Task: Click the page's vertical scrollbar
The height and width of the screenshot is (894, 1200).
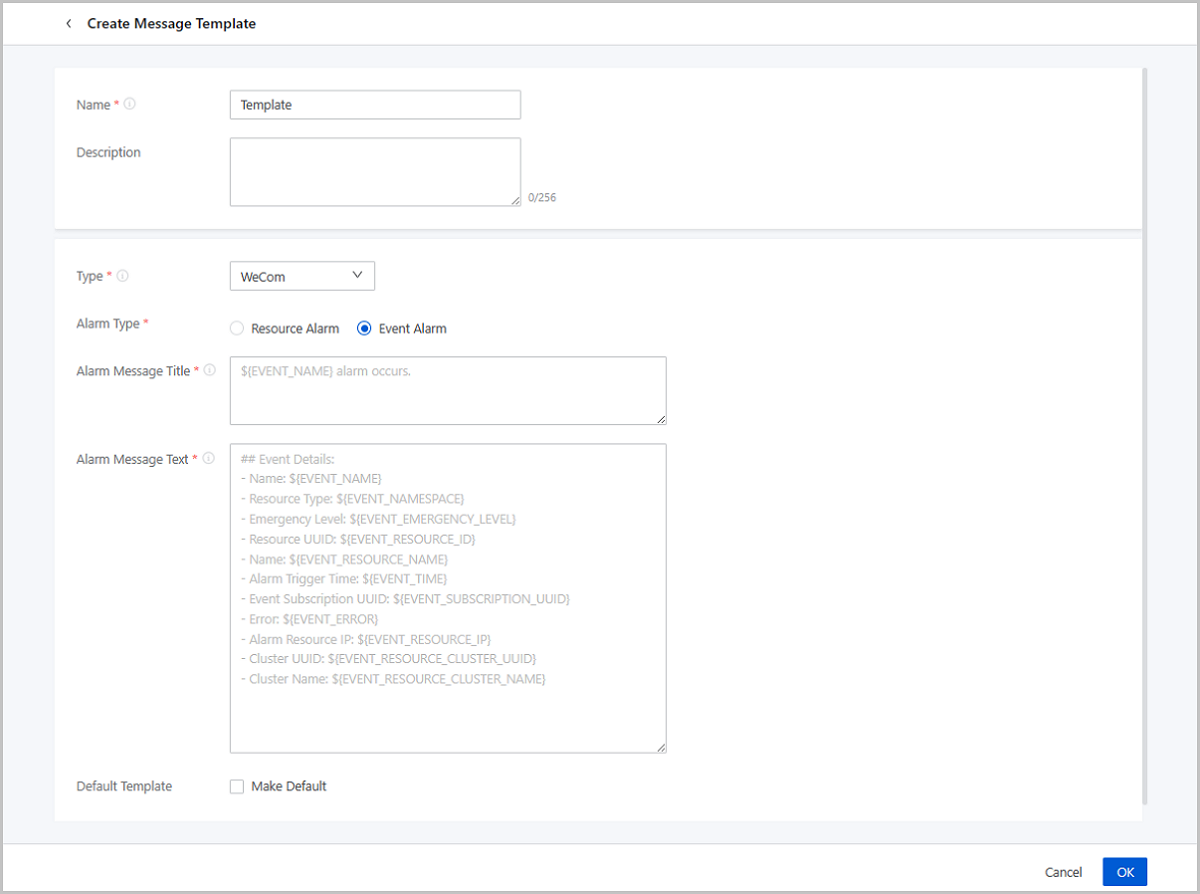Action: click(x=1144, y=435)
